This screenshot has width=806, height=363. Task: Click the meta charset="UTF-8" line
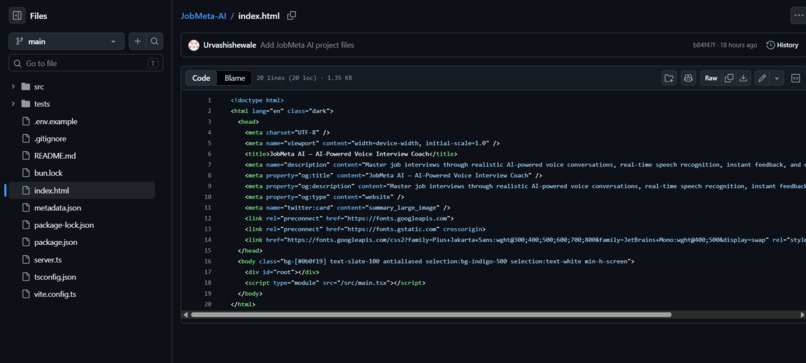(x=287, y=132)
